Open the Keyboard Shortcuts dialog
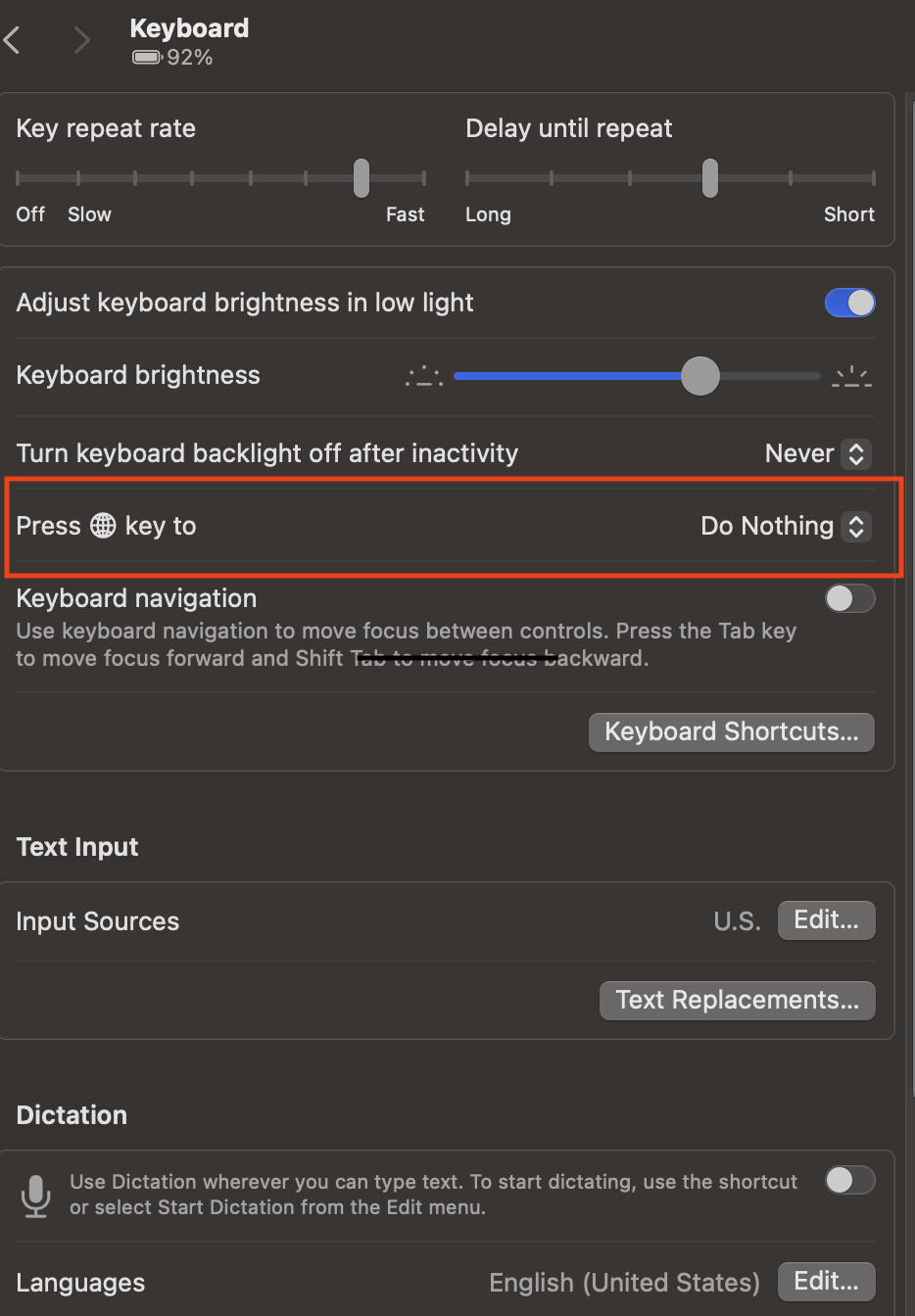This screenshot has height=1316, width=915. coord(731,732)
